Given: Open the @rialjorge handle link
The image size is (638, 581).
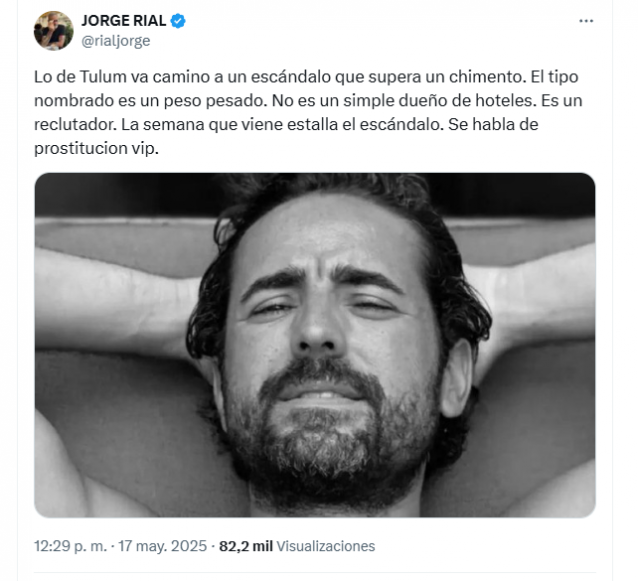Looking at the screenshot, I should pyautogui.click(x=116, y=41).
